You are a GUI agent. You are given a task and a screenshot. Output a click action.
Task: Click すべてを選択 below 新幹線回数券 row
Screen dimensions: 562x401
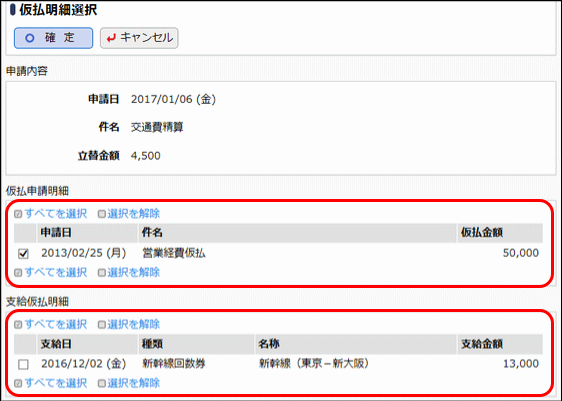(x=56, y=383)
